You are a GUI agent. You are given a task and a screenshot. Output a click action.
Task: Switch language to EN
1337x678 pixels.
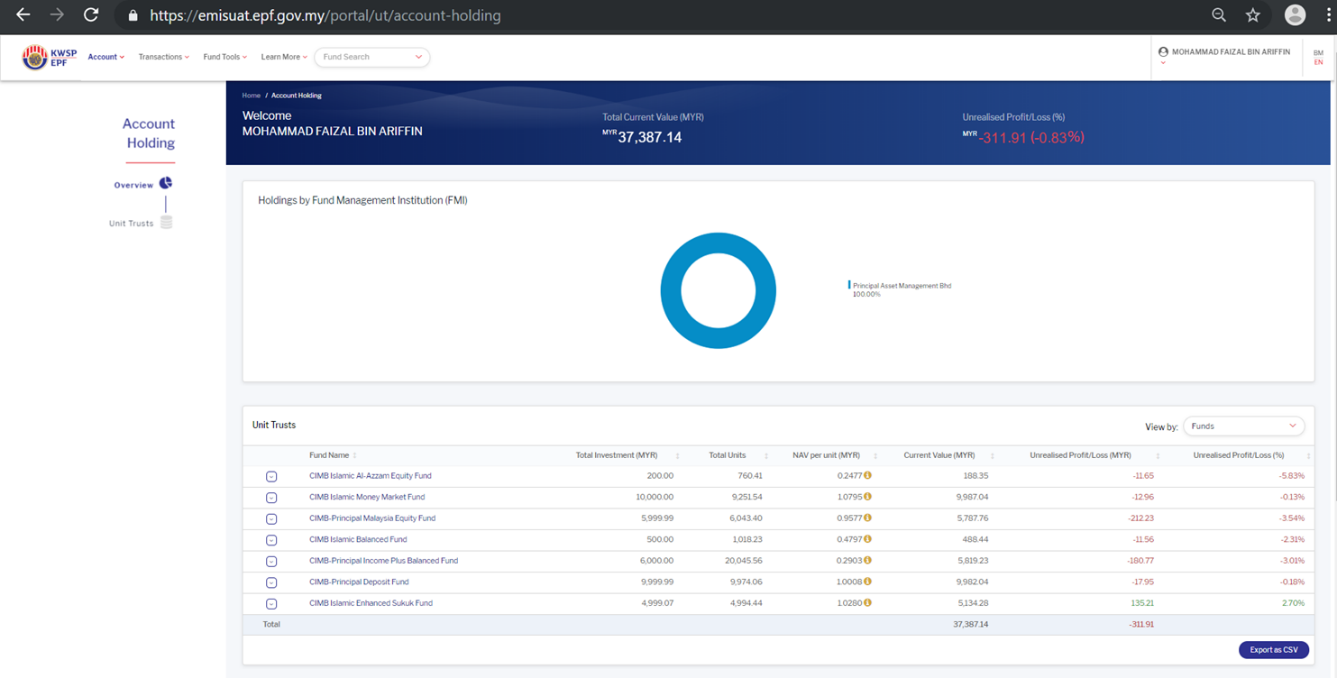coord(1318,62)
